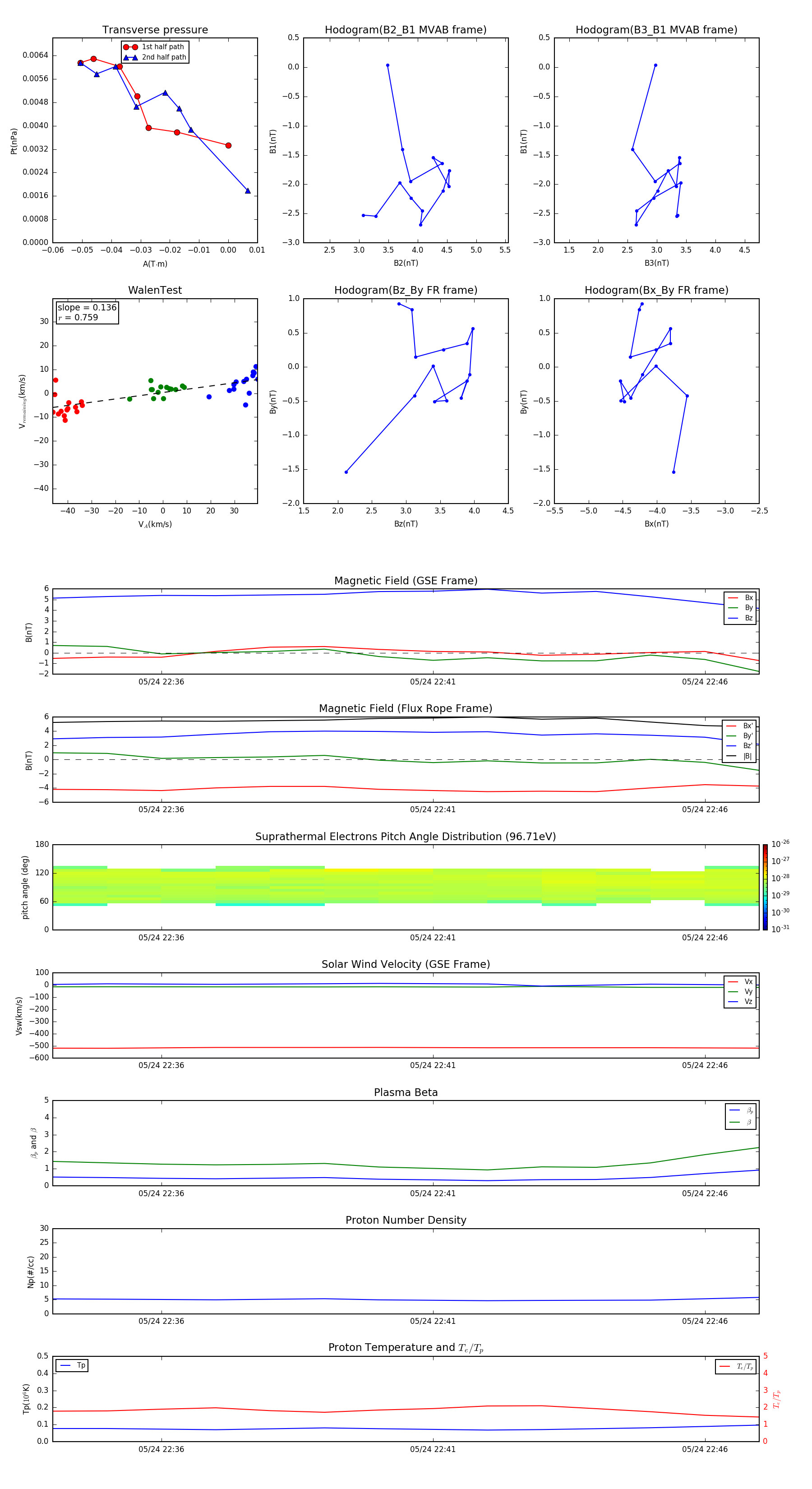Viewport: 812px width, 1489px height.
Task: Click the 'A(T·m)' x-axis label
Action: point(155,264)
